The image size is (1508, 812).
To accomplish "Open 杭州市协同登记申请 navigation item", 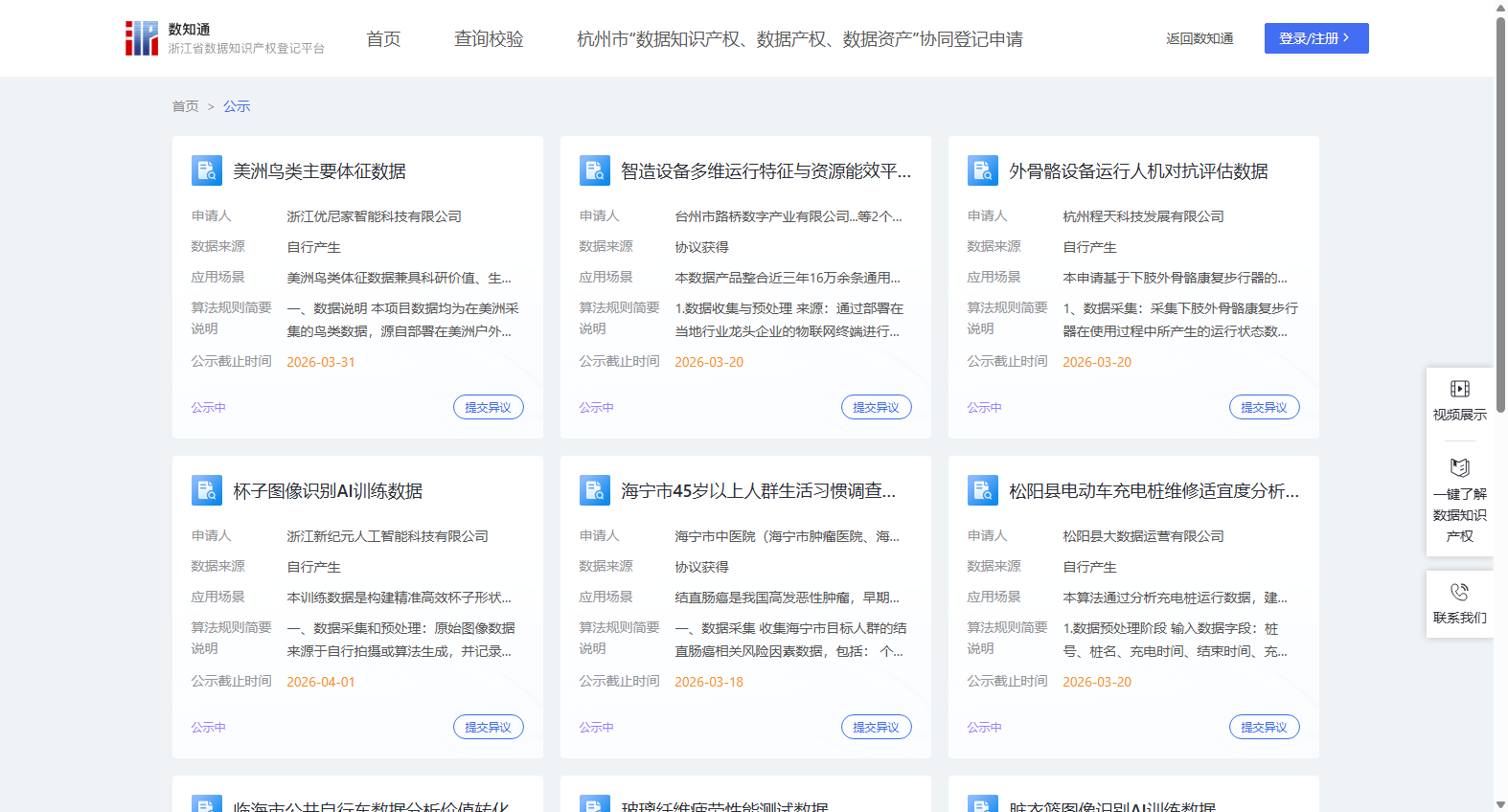I will coord(800,39).
